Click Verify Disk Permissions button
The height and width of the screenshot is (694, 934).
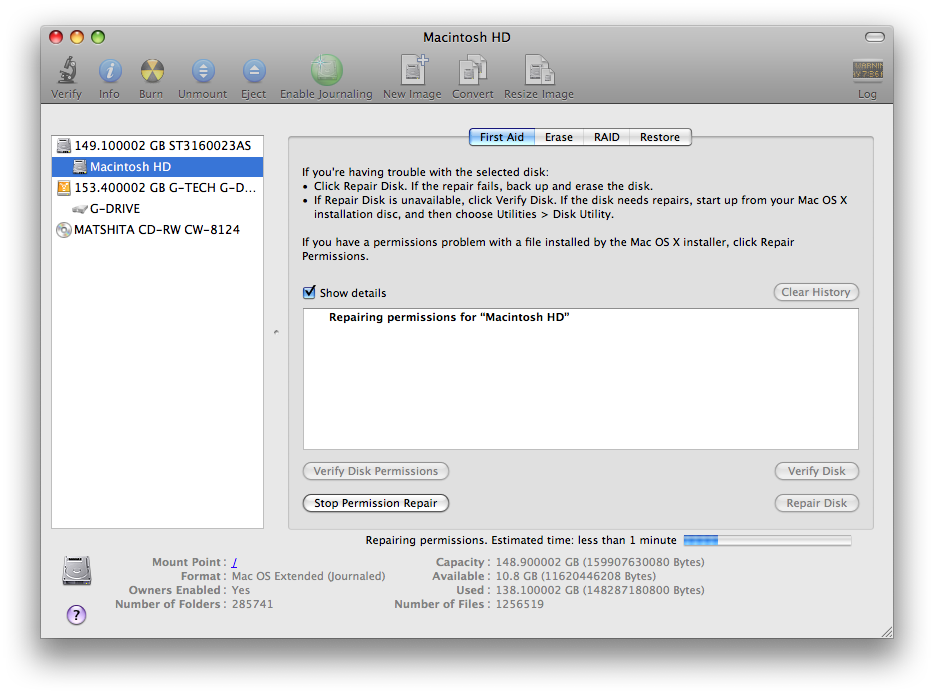(x=376, y=471)
